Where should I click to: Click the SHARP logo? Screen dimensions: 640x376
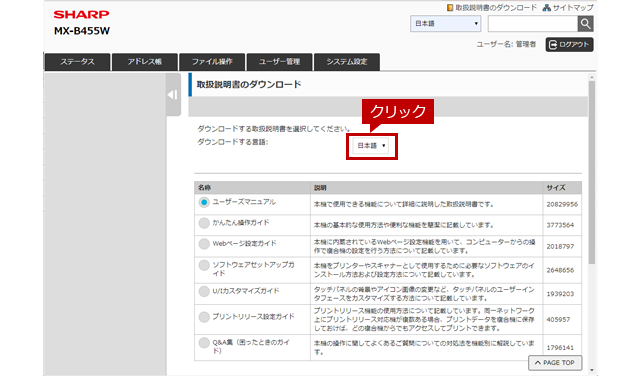(x=81, y=14)
